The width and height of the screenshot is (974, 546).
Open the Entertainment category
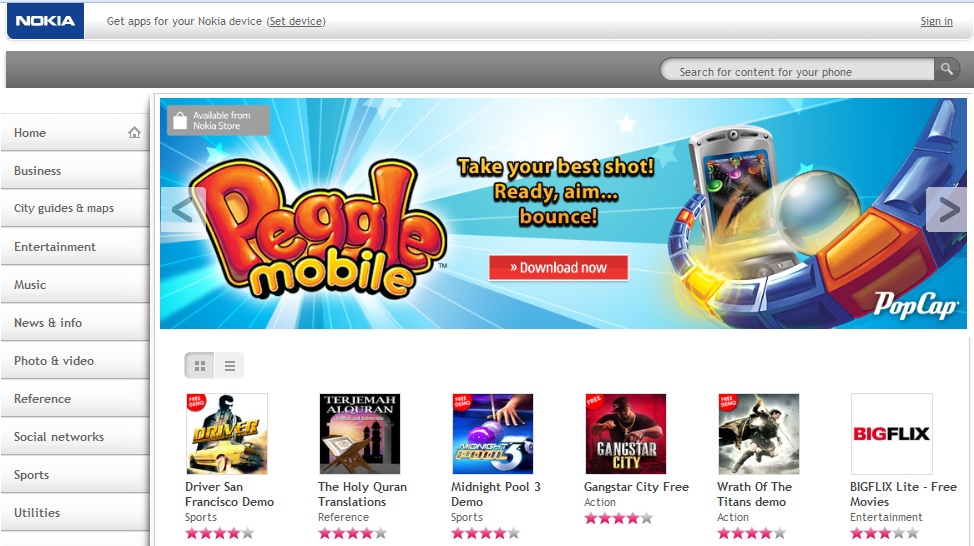tap(75, 247)
